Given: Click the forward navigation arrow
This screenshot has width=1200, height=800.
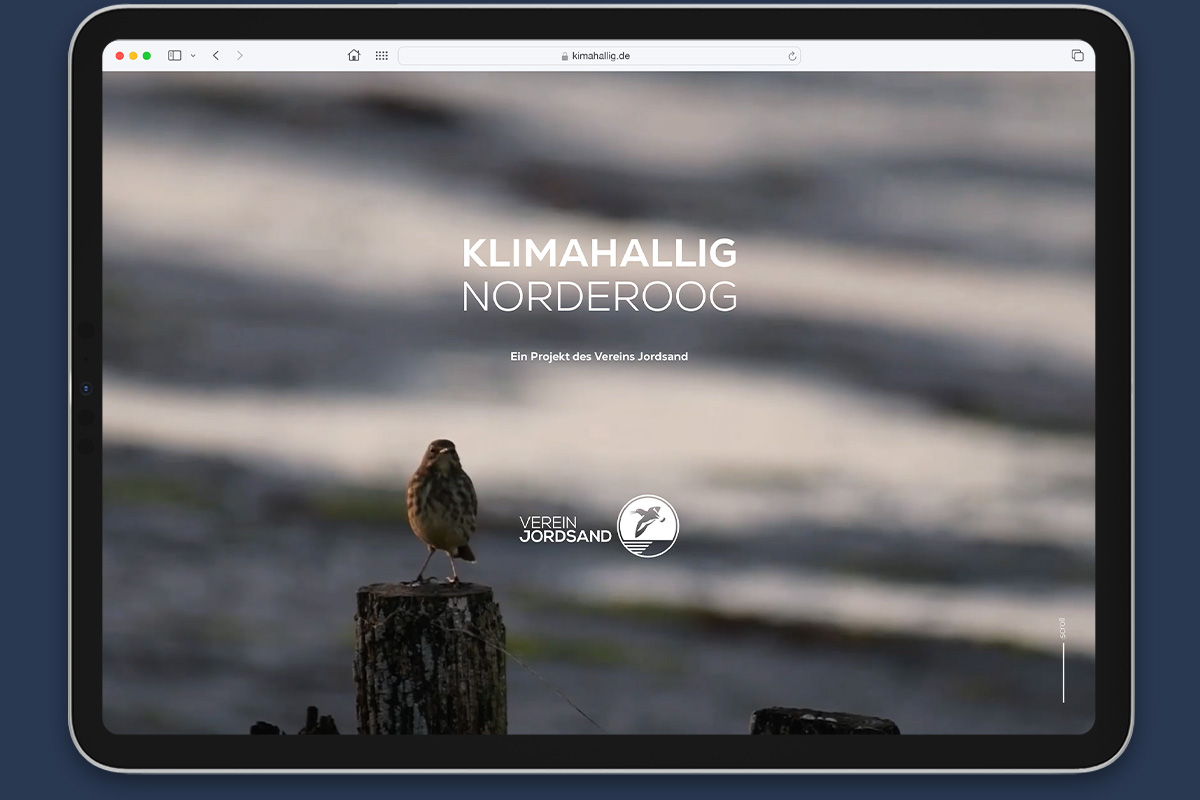Looking at the screenshot, I should point(240,56).
